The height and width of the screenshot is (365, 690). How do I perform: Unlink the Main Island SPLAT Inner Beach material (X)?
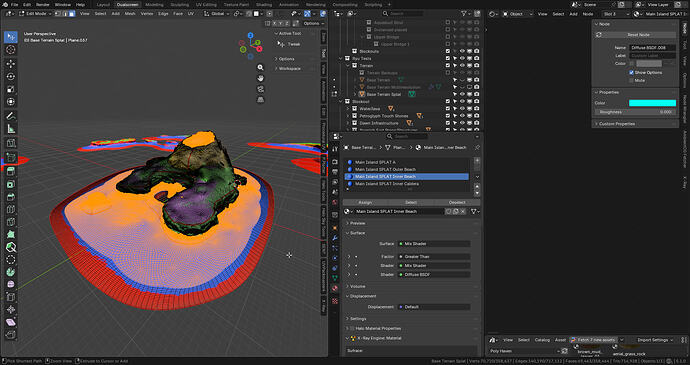click(462, 211)
